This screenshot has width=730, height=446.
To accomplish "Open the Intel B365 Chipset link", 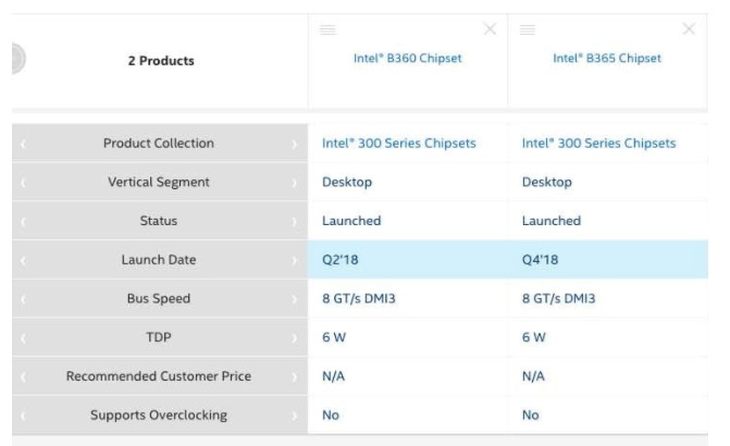I will coord(607,58).
